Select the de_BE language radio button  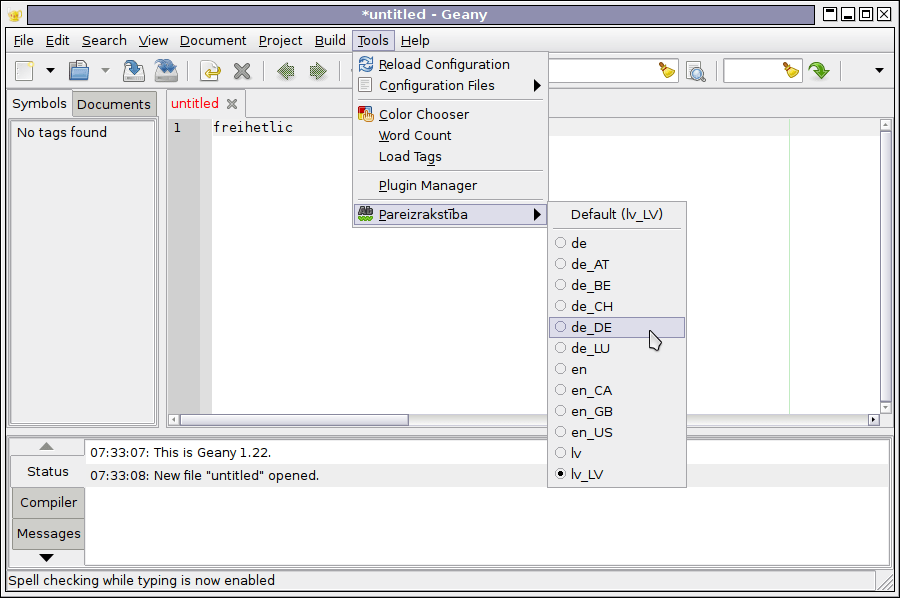point(560,285)
